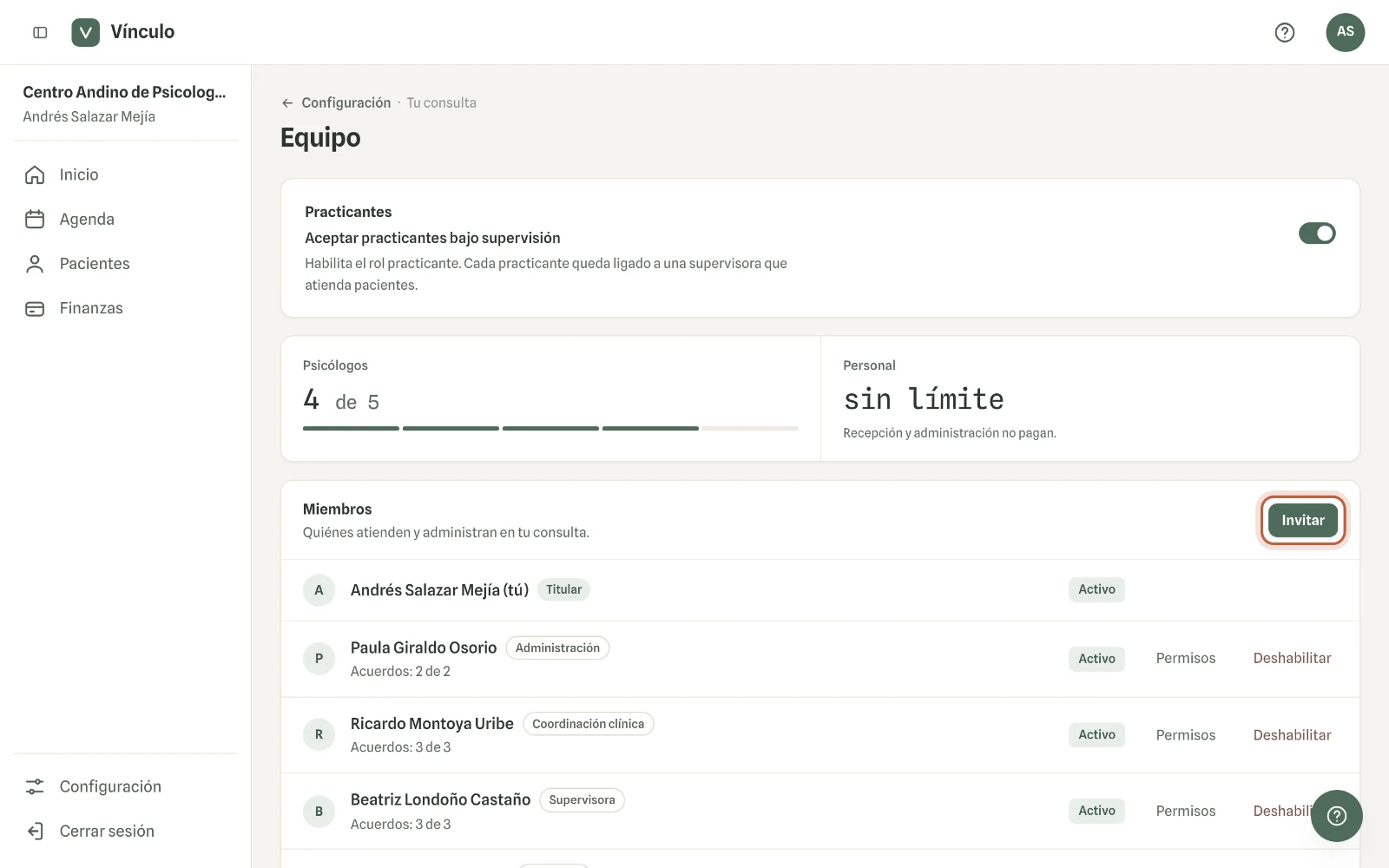This screenshot has width=1389, height=868.
Task: Click 'Acuerdos: 2 de 2' text
Action: tap(400, 671)
